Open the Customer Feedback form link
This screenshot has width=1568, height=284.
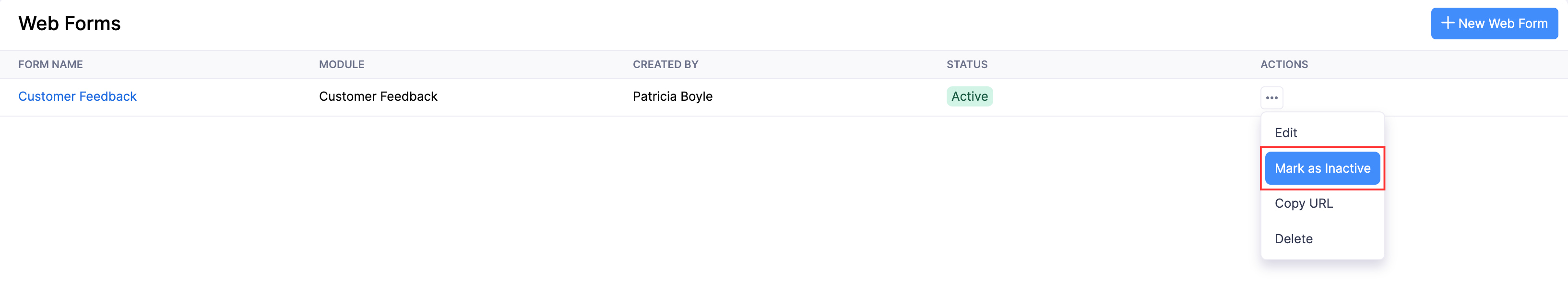(x=77, y=96)
